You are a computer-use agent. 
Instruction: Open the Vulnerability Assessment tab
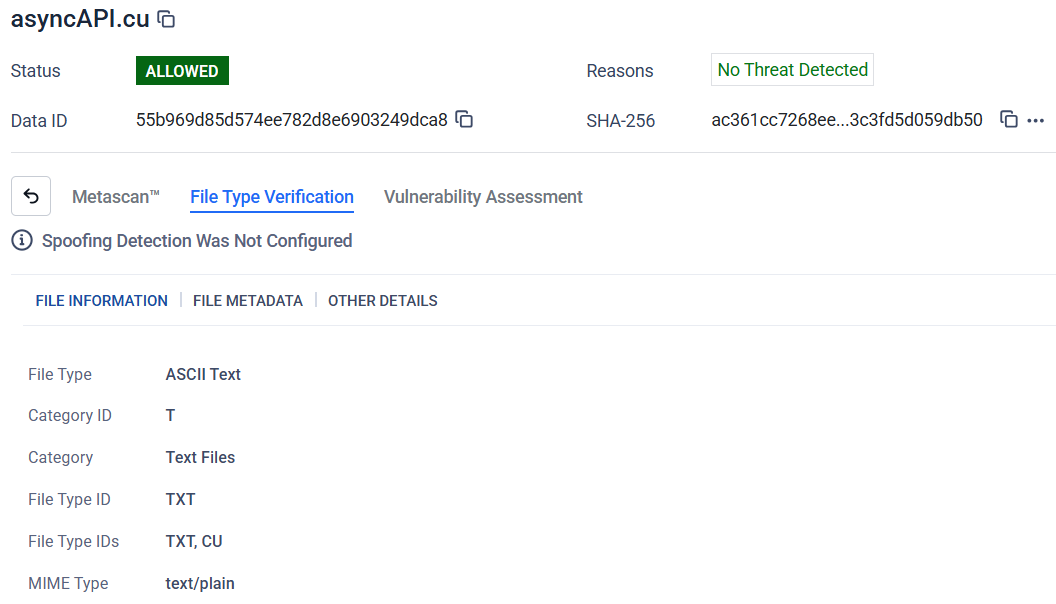483,197
